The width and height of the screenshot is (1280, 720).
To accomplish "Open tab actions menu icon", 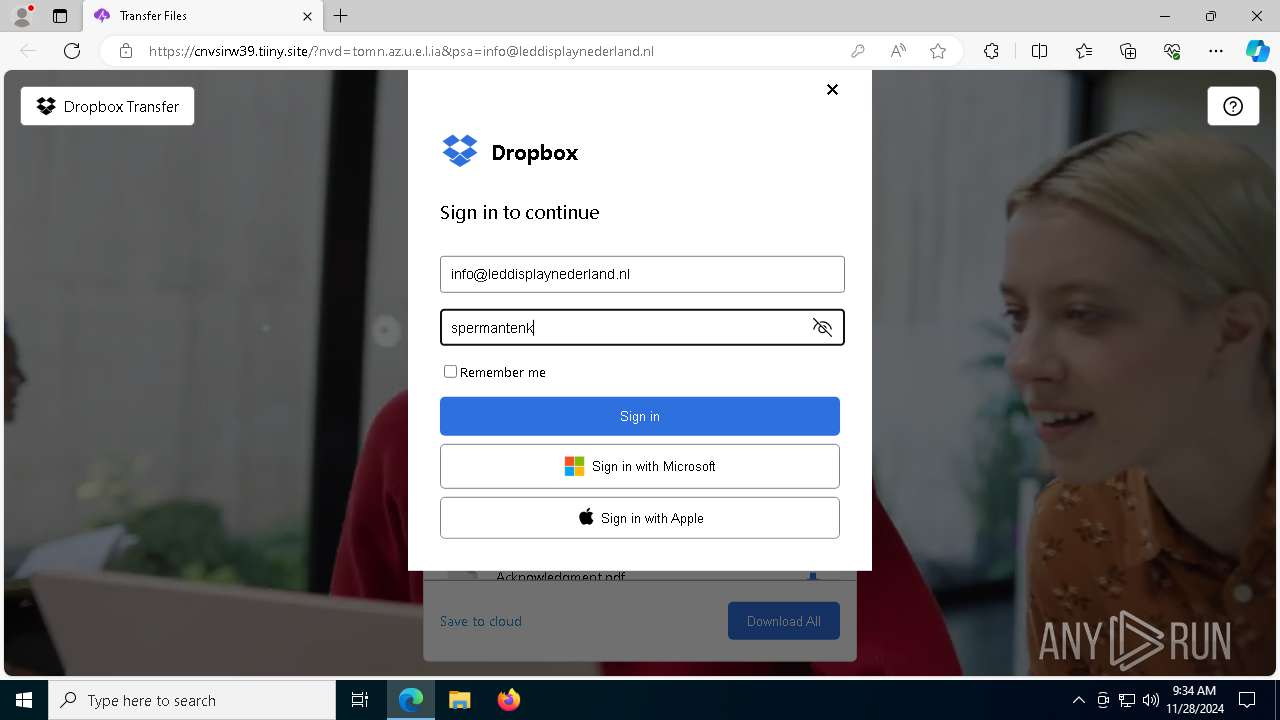I will pos(60,16).
